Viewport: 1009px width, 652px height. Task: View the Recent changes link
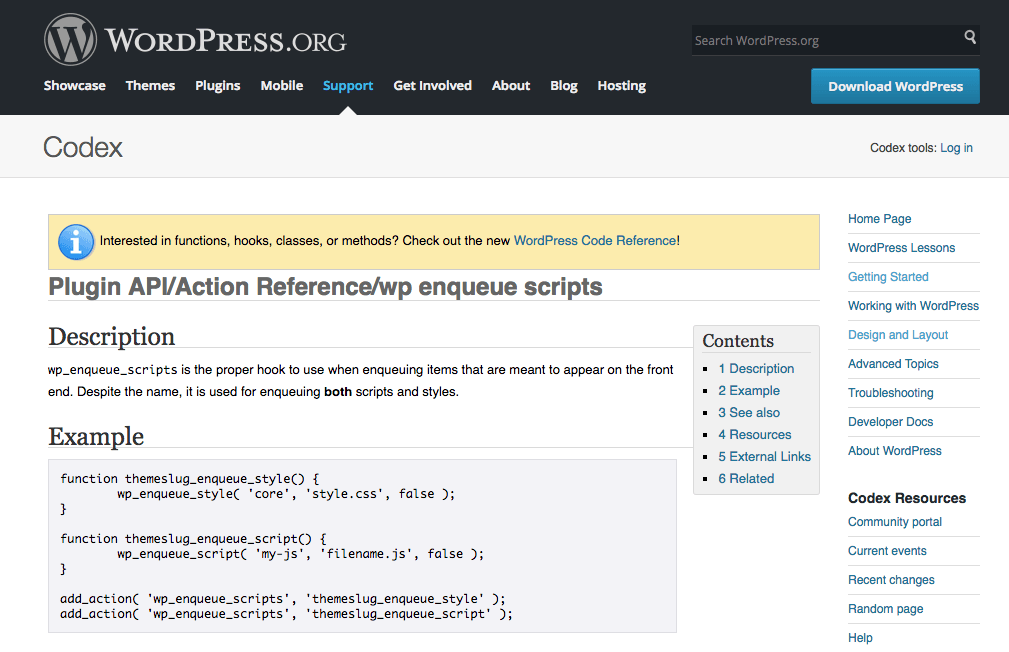pyautogui.click(x=891, y=580)
